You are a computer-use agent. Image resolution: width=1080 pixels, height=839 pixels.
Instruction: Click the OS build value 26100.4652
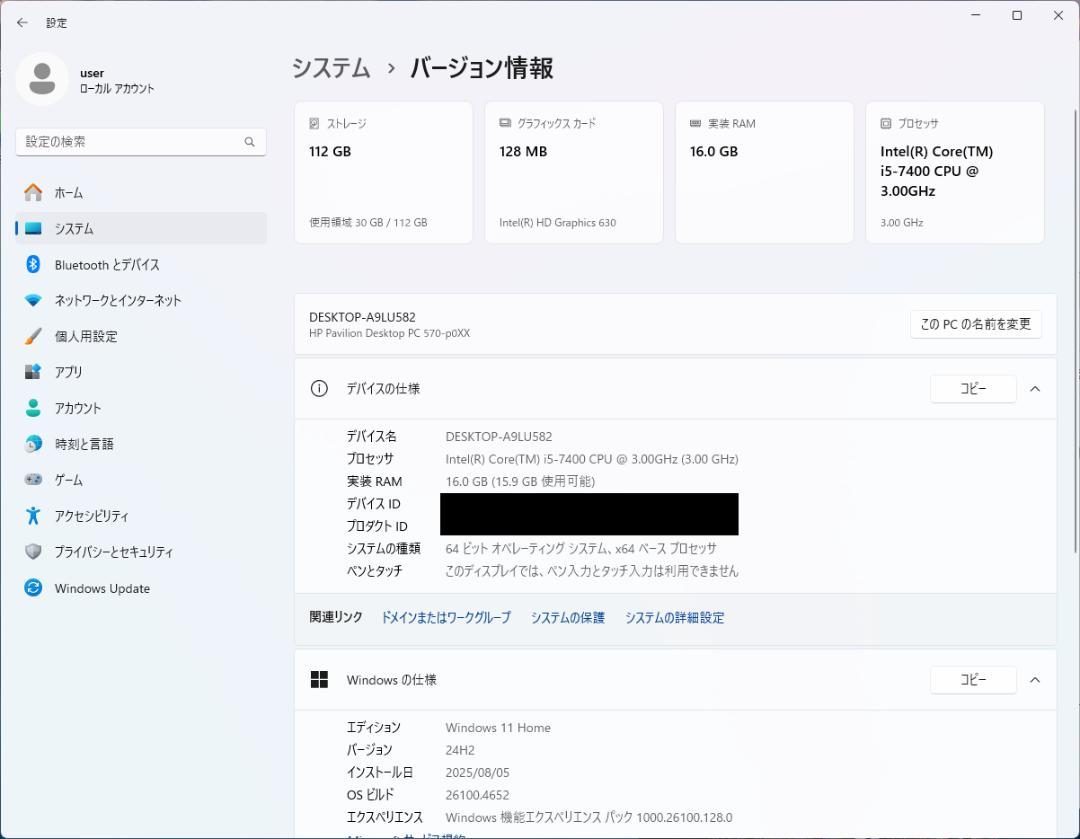click(477, 795)
